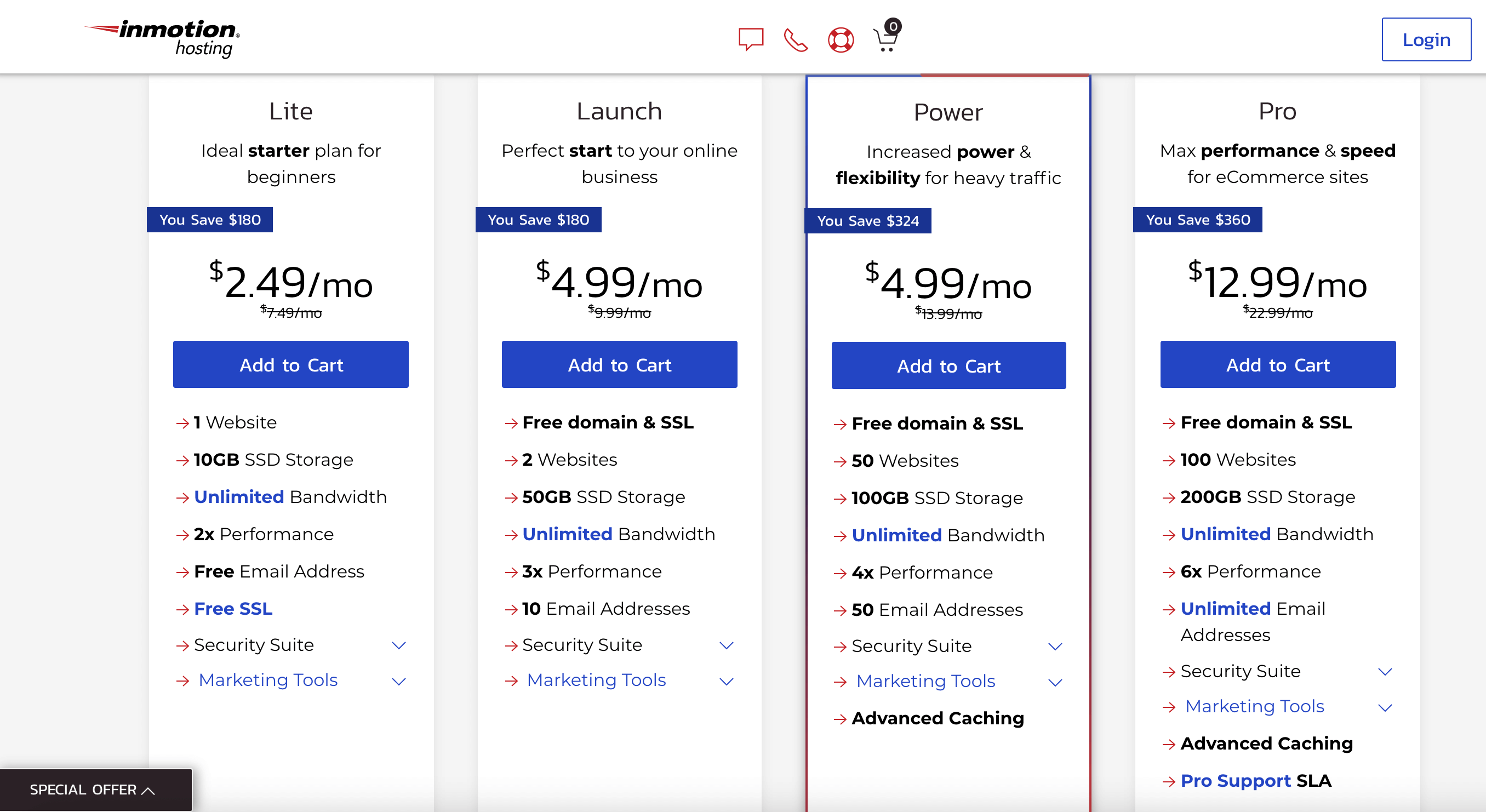Expand Marketing Tools chevron in Power plan
Viewport: 1486px width, 812px height.
pyautogui.click(x=1055, y=682)
